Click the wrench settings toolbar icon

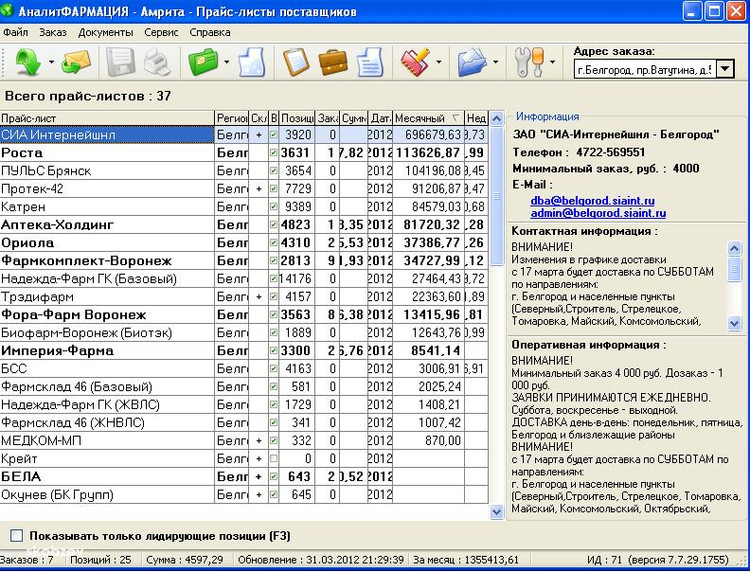(x=529, y=63)
